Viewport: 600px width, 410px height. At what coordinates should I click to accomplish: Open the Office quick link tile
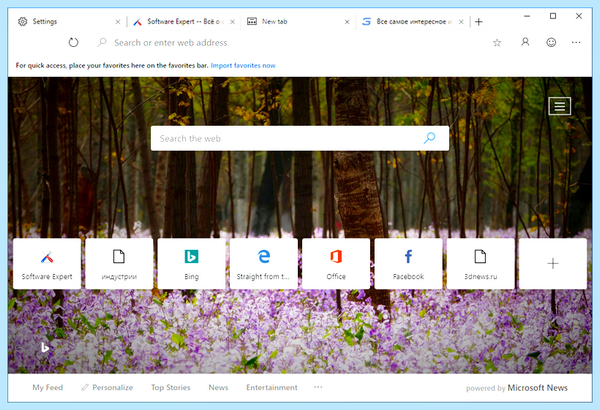[x=336, y=263]
